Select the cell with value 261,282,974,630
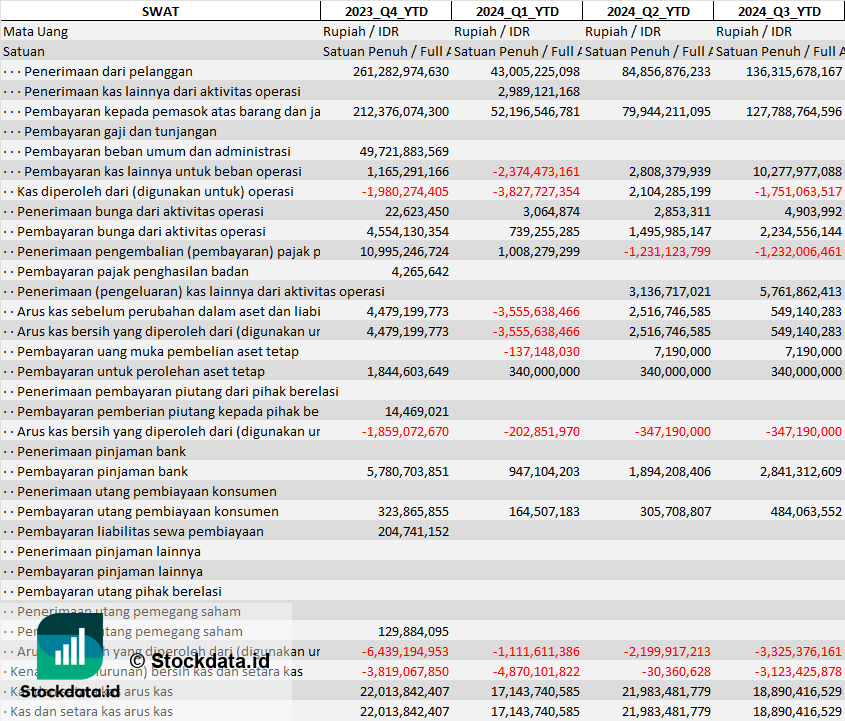Screen dimensions: 845x721 tap(401, 71)
